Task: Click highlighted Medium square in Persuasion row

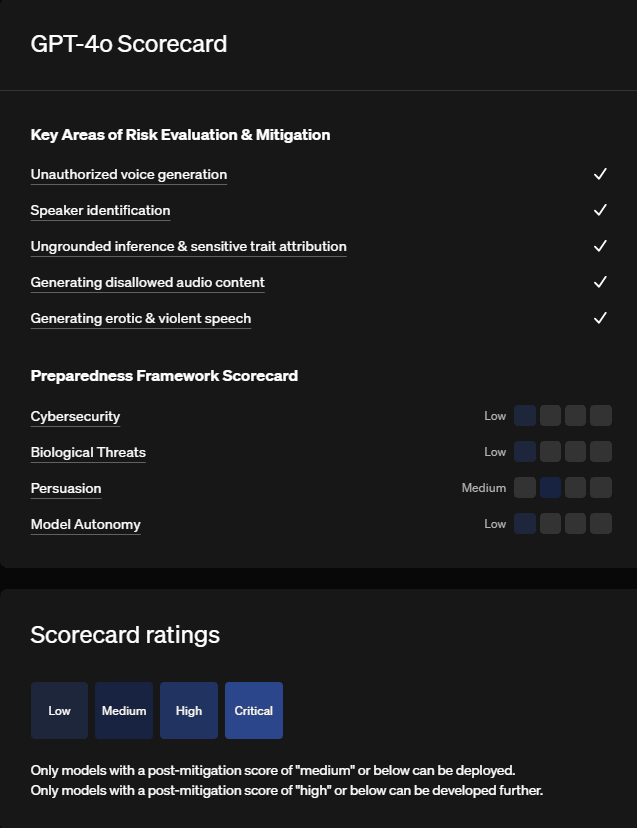Action: pos(550,487)
